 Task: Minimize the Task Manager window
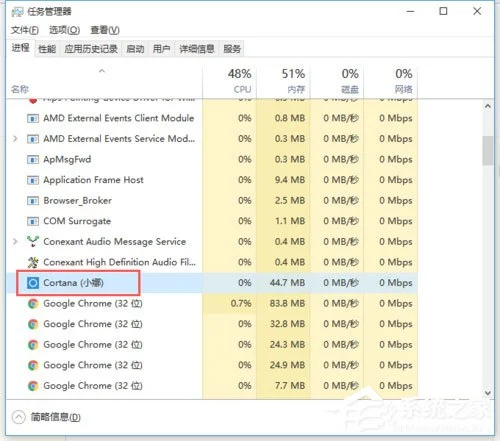411,12
